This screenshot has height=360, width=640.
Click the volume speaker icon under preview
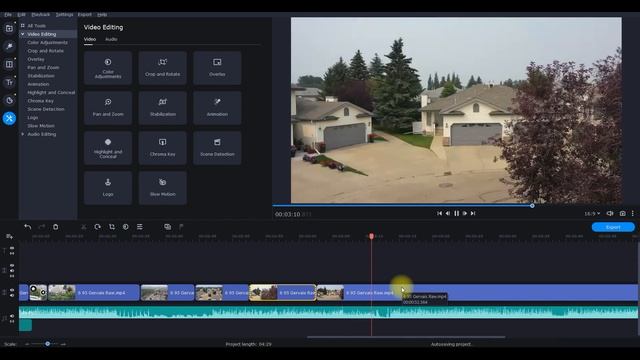click(x=610, y=213)
